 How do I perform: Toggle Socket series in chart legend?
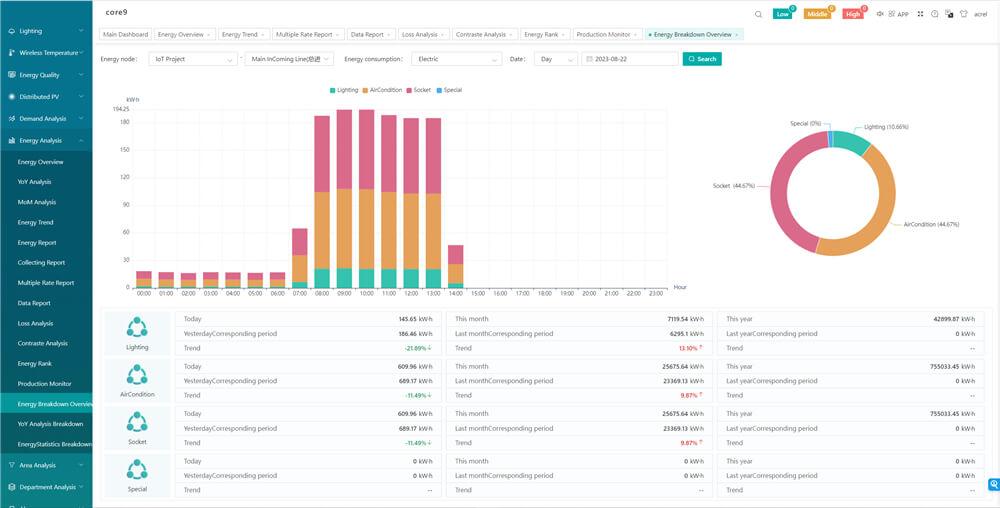(417, 90)
